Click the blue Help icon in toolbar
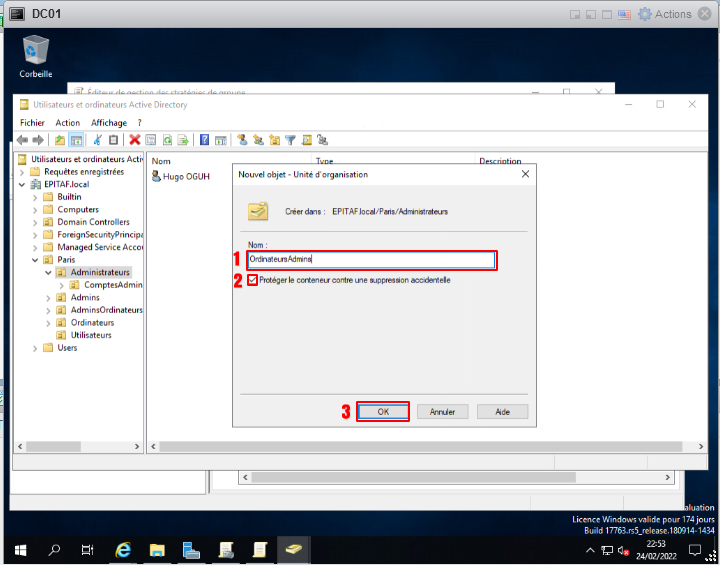Screen dimensions: 720x565 [x=205, y=140]
